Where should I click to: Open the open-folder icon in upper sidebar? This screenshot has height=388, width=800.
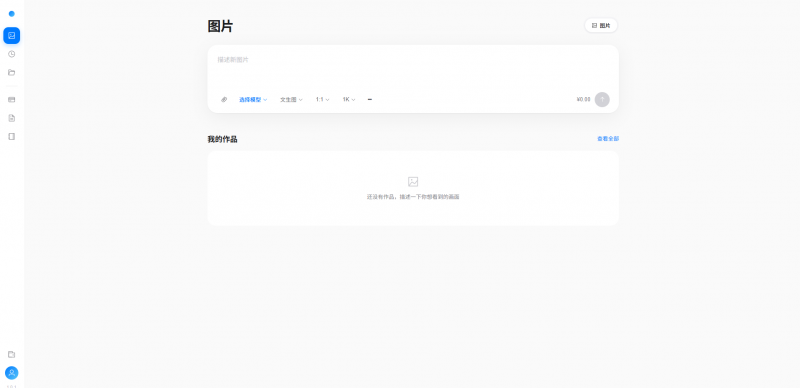pos(12,72)
